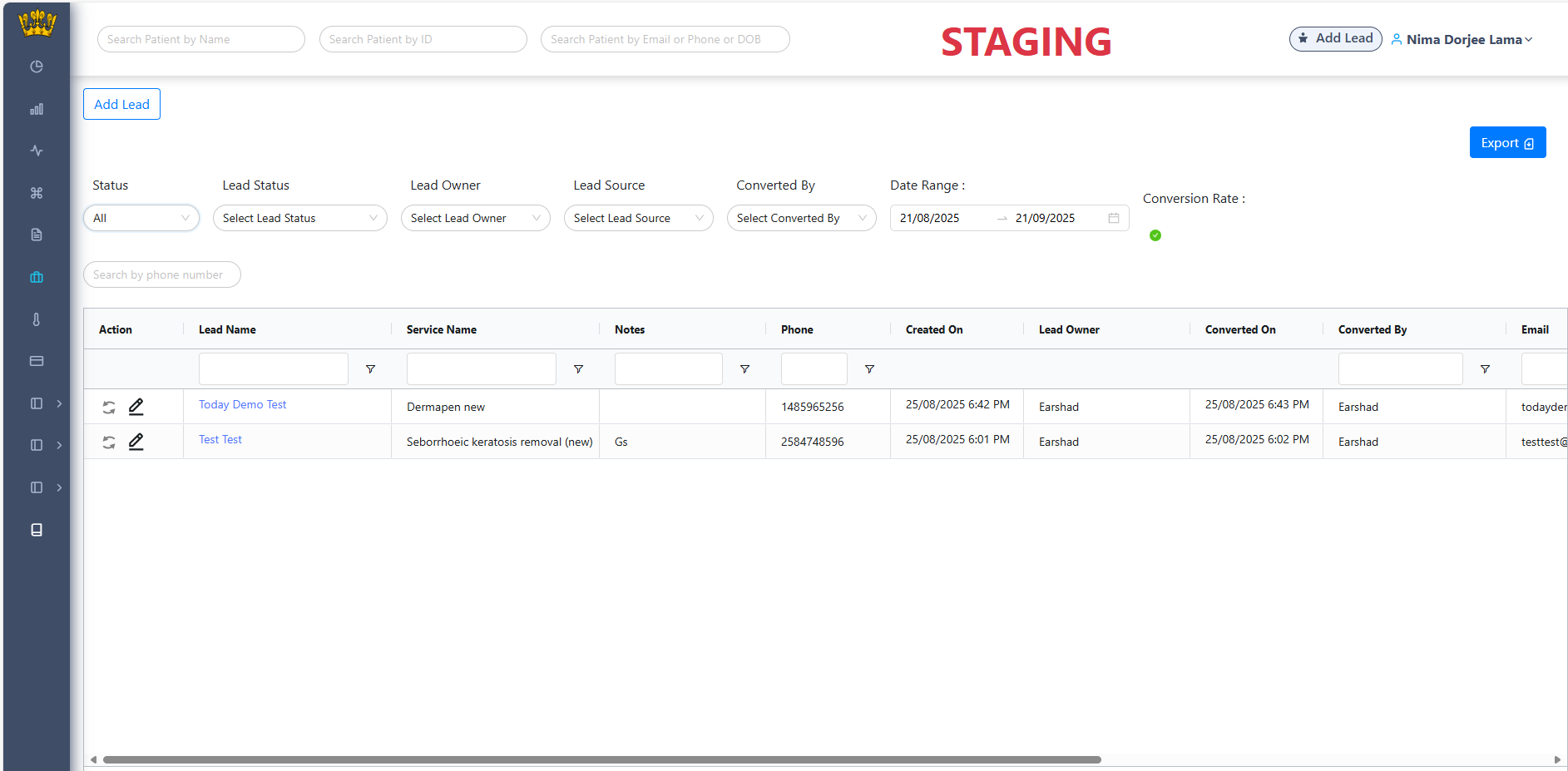The height and width of the screenshot is (771, 1568).
Task: Click the thermometer icon in sidebar
Action: [x=37, y=319]
